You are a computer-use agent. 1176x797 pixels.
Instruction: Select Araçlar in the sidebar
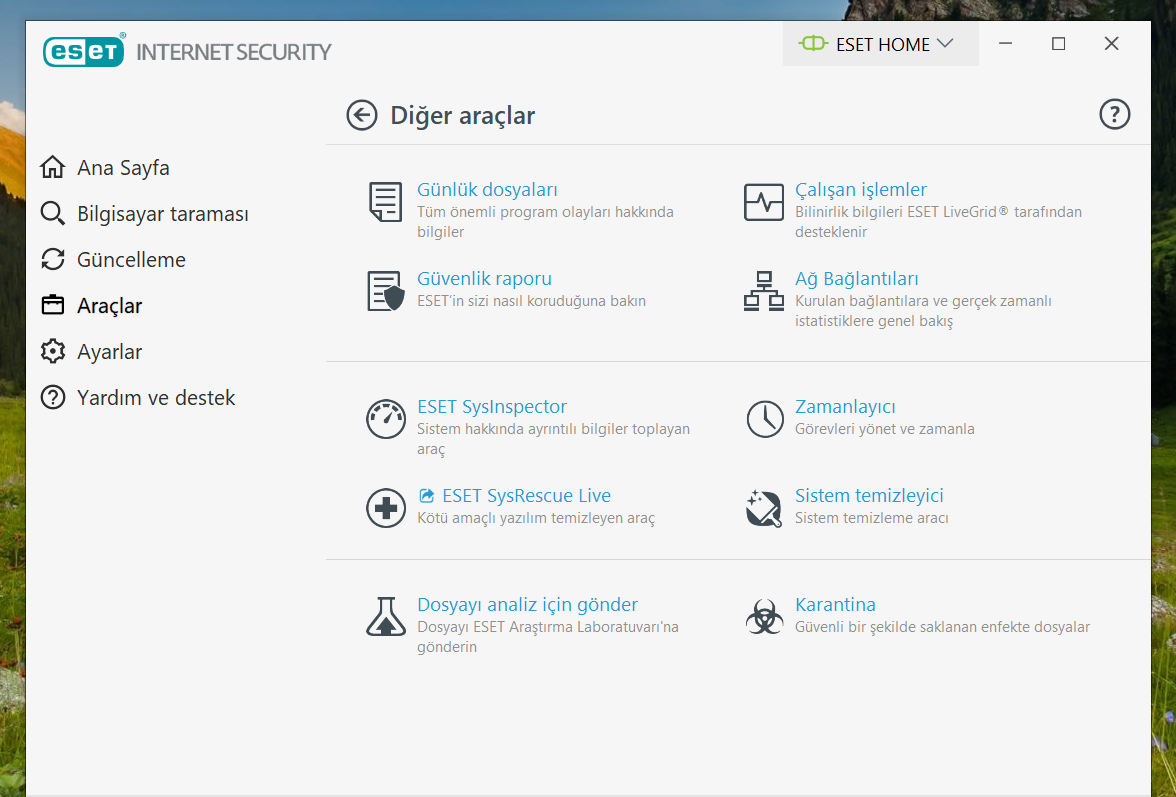pos(110,306)
